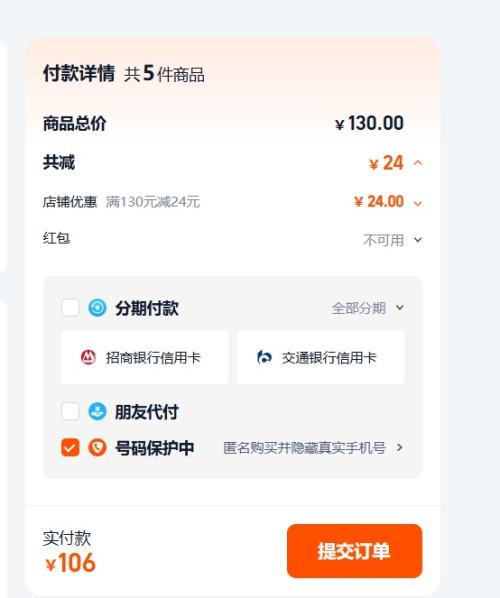
Task: Expand the 店铺优惠 ¥24.00 dropdown
Action: click(418, 203)
